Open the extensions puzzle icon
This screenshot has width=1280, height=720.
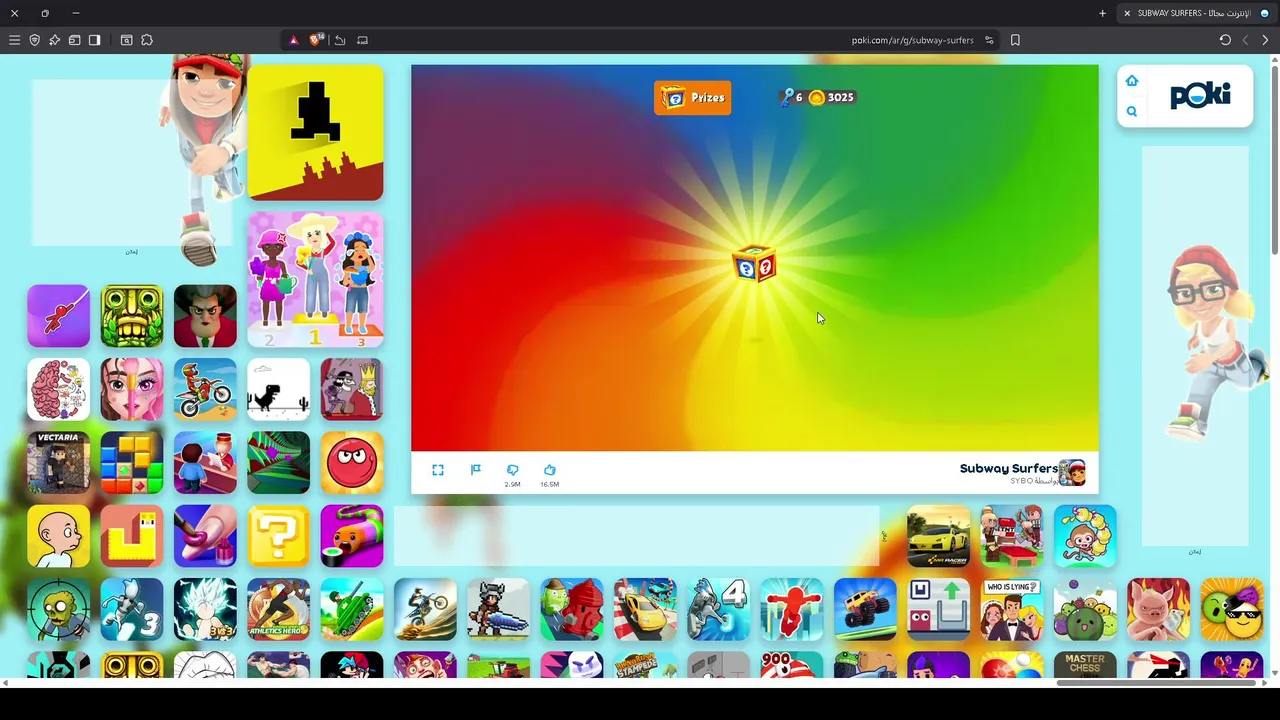coord(147,40)
